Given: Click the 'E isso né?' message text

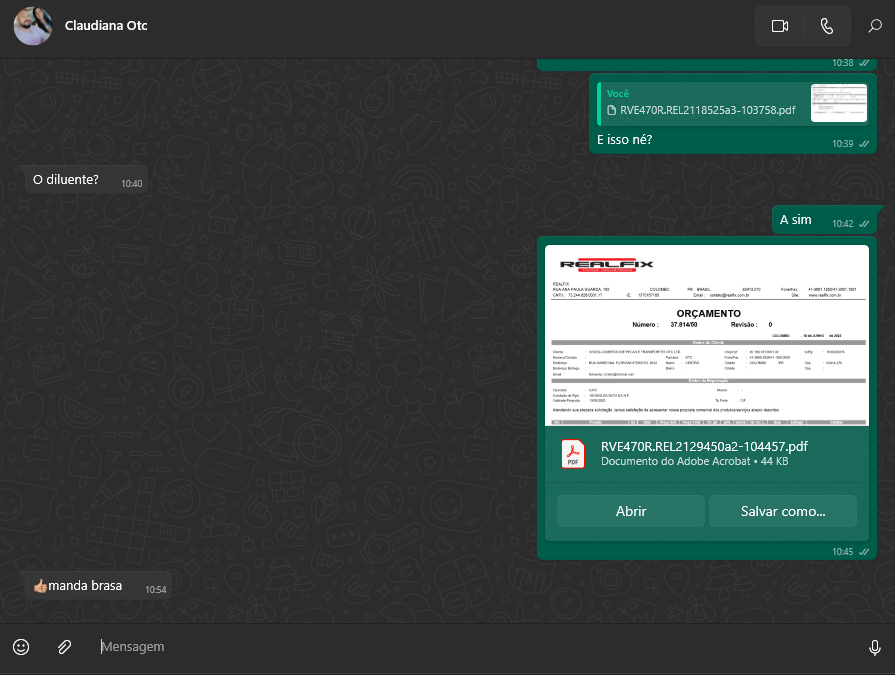Looking at the screenshot, I should [x=625, y=140].
